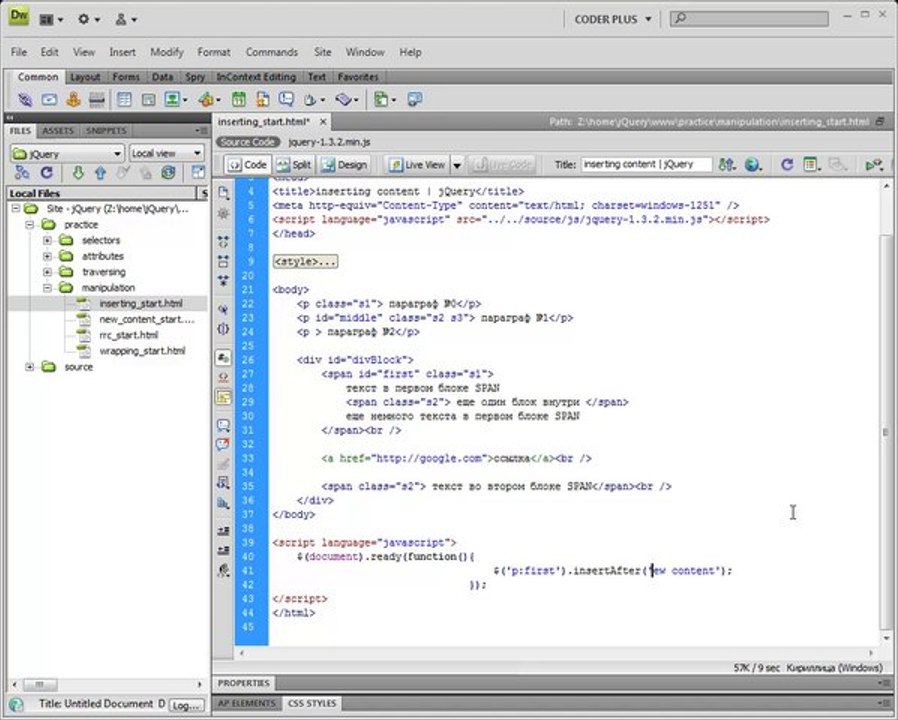Open the Modify menu
The image size is (898, 720).
(x=167, y=52)
